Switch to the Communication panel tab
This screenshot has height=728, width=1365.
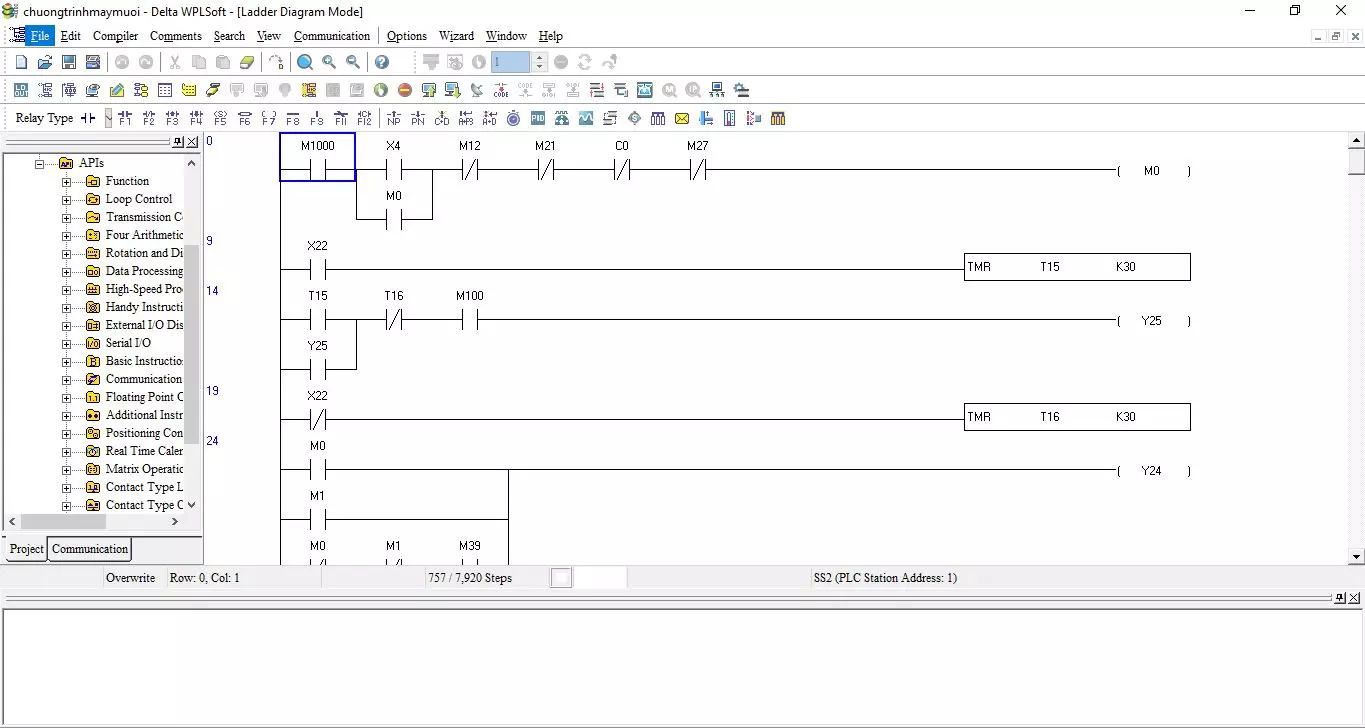tap(90, 549)
